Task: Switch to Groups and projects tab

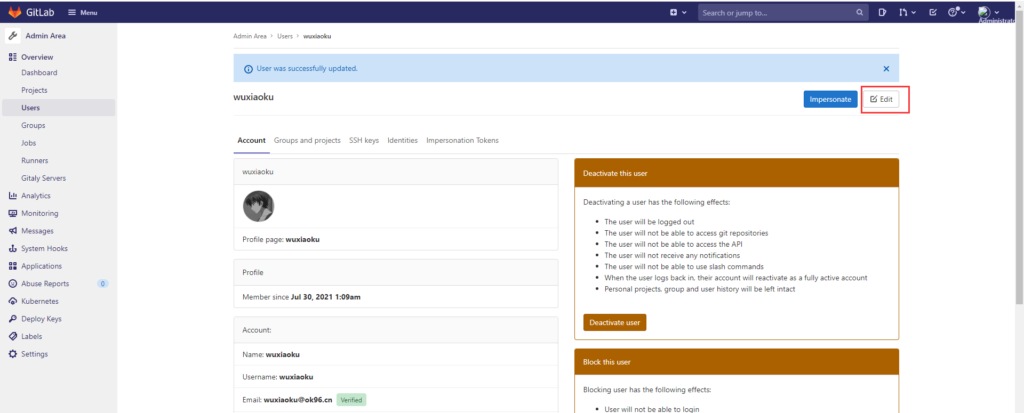Action: pyautogui.click(x=307, y=140)
